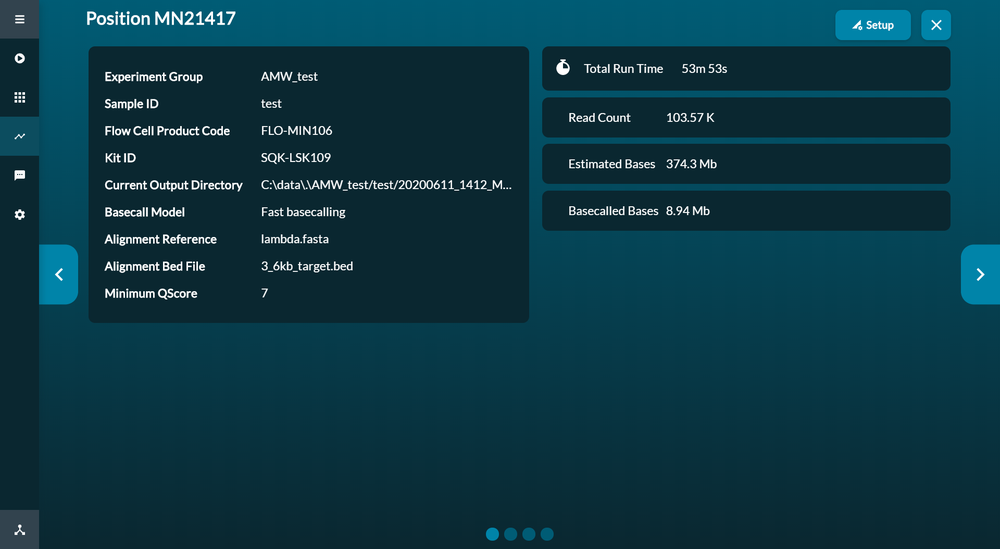
Task: Click the Experiment Group label
Action: click(154, 77)
